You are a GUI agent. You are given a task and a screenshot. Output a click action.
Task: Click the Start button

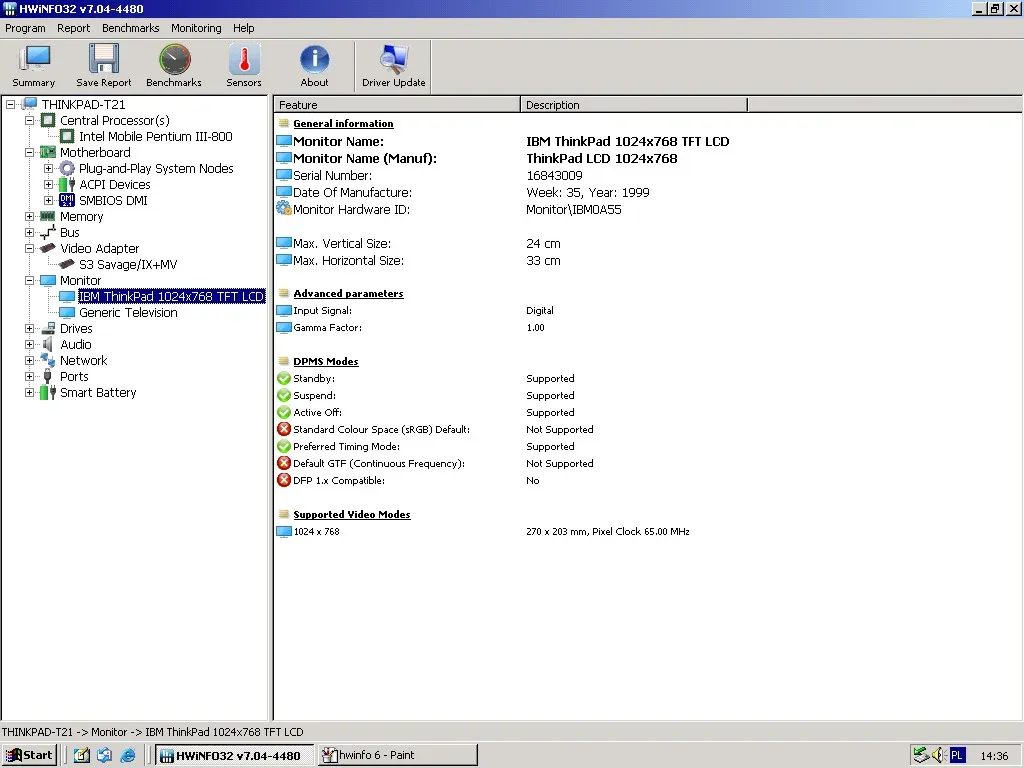(29, 756)
